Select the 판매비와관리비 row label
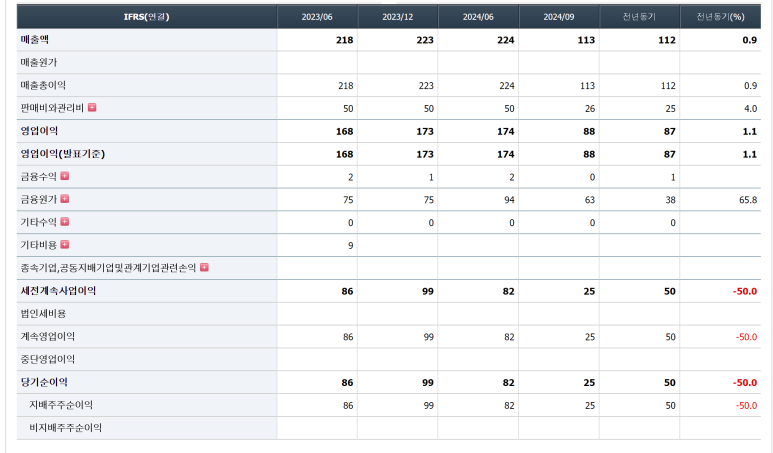 pyautogui.click(x=52, y=107)
